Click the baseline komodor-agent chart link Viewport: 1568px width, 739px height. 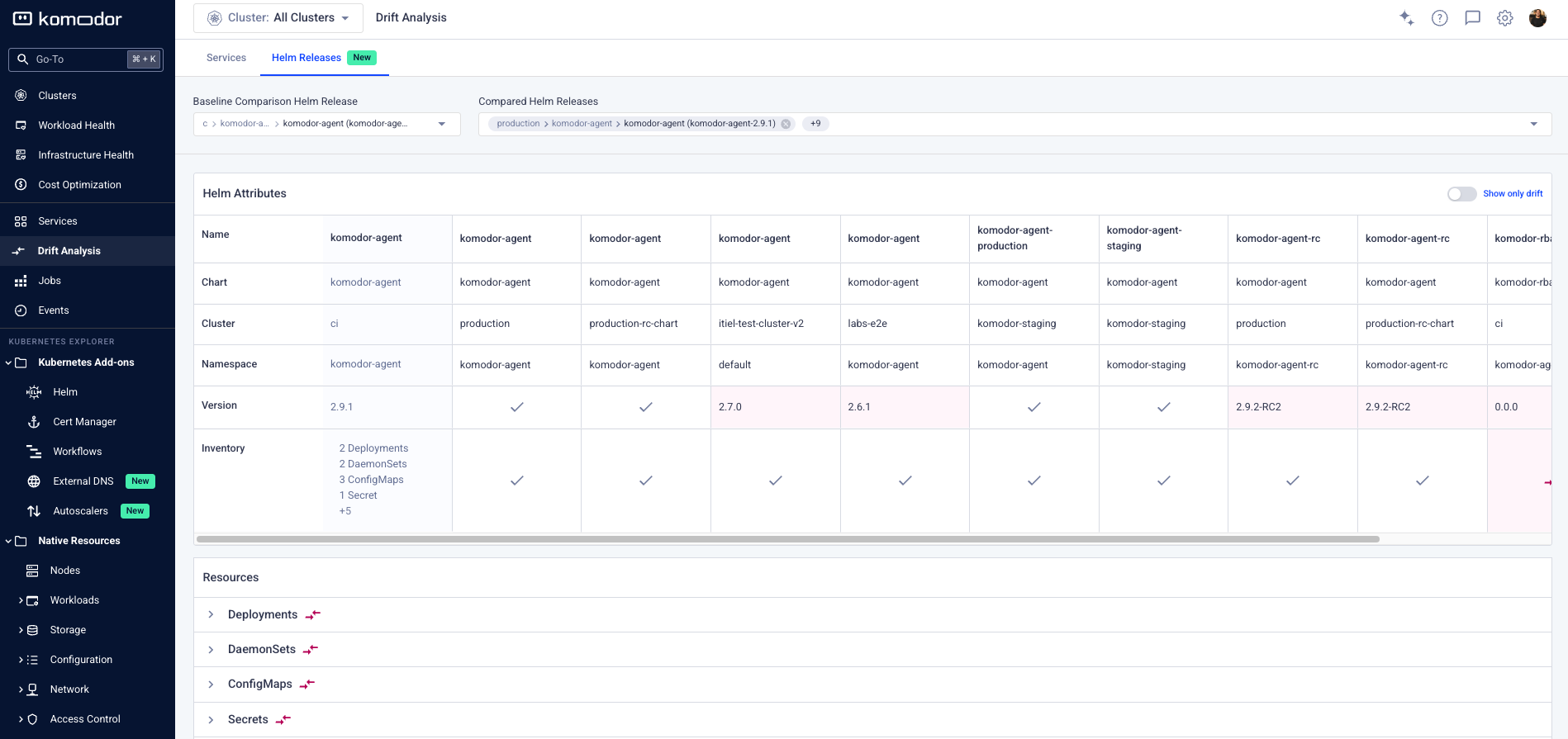(366, 282)
